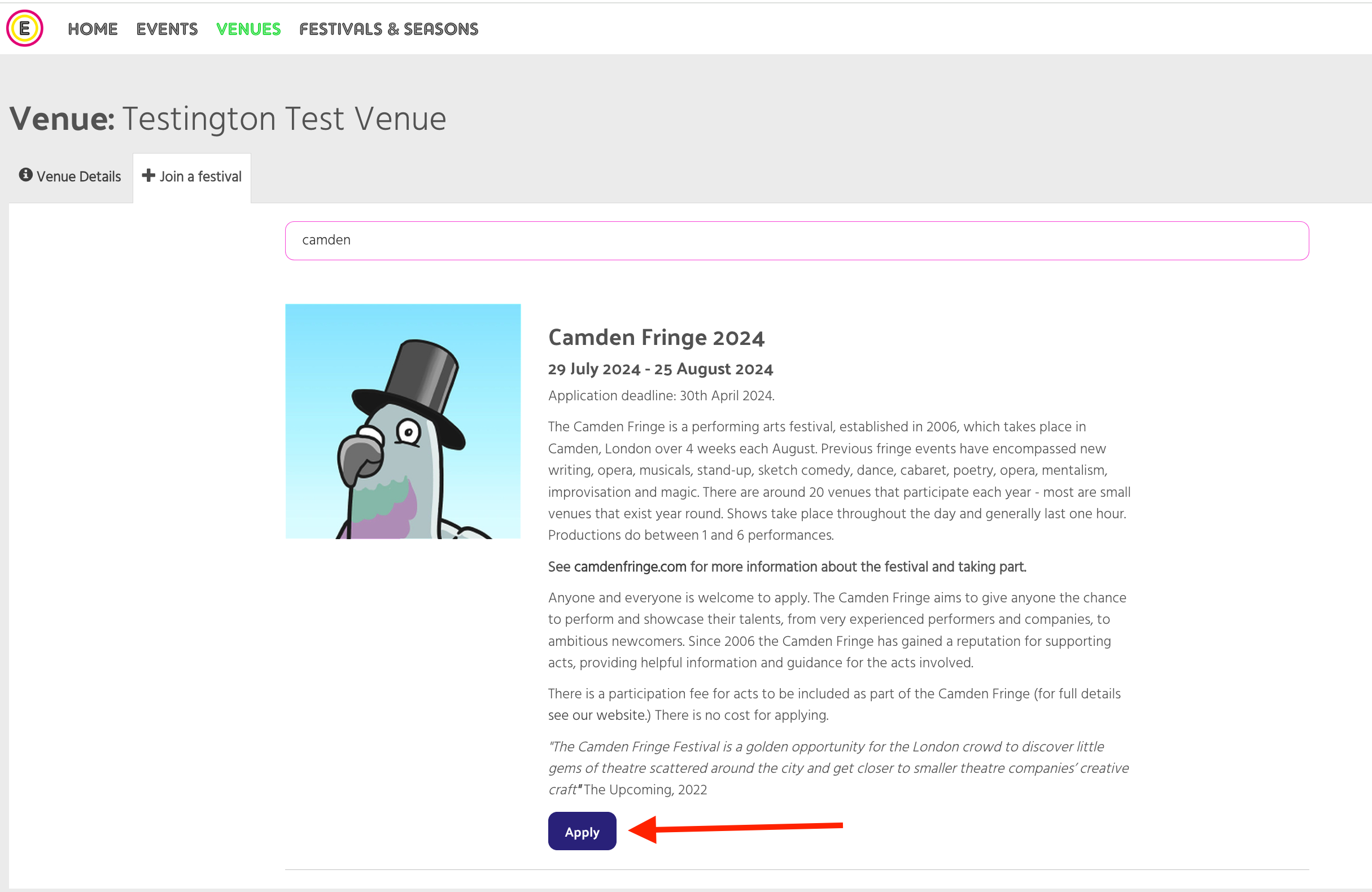This screenshot has width=1372, height=892.
Task: Click the Apply button for Camden Fringe
Action: [x=582, y=831]
